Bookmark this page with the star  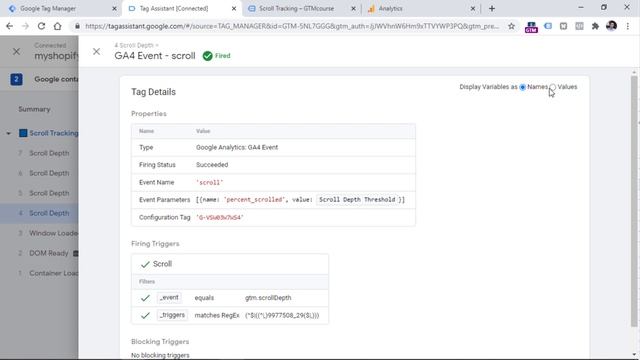tap(511, 26)
